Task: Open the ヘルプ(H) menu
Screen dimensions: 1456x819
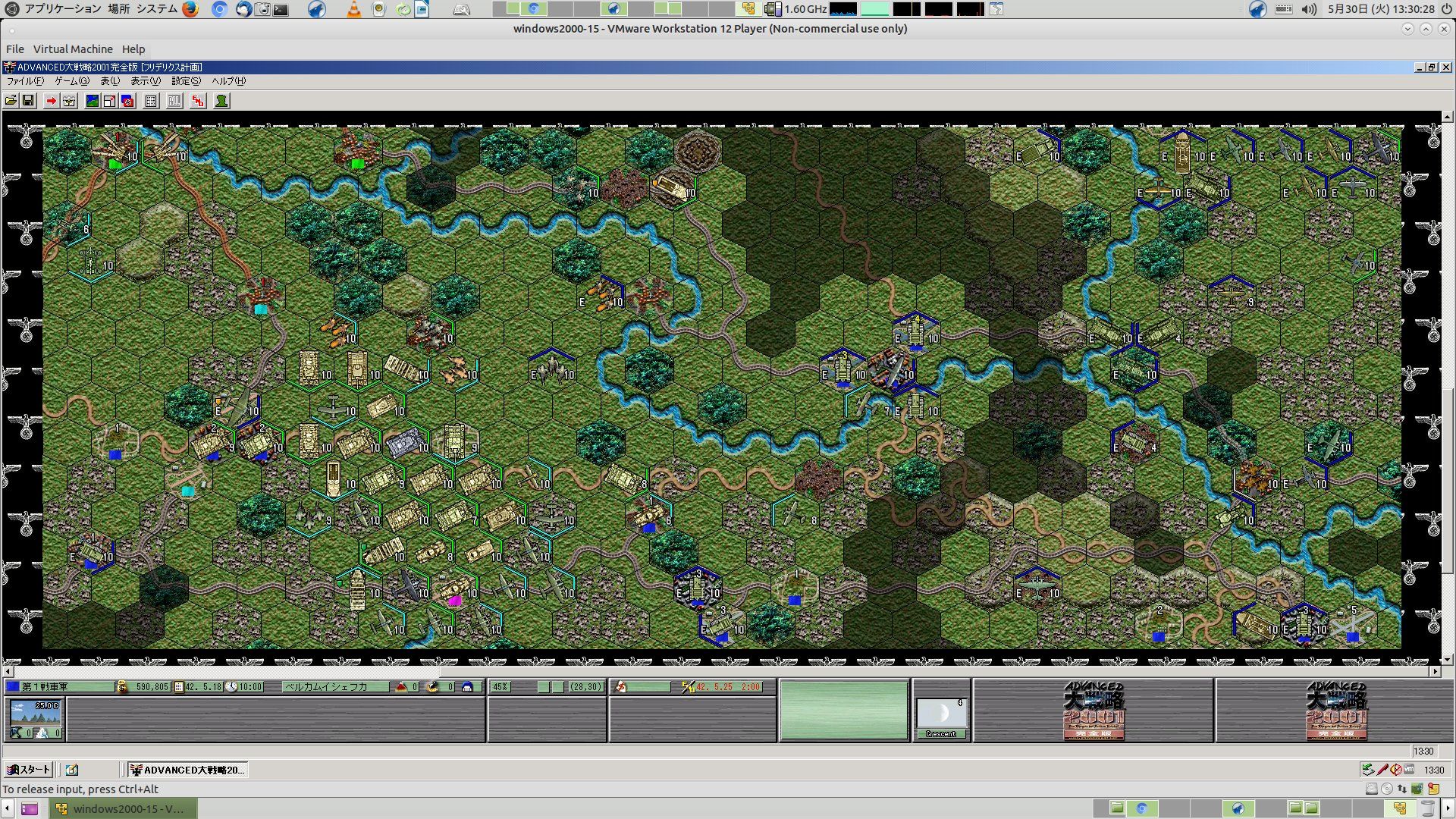Action: 228,81
